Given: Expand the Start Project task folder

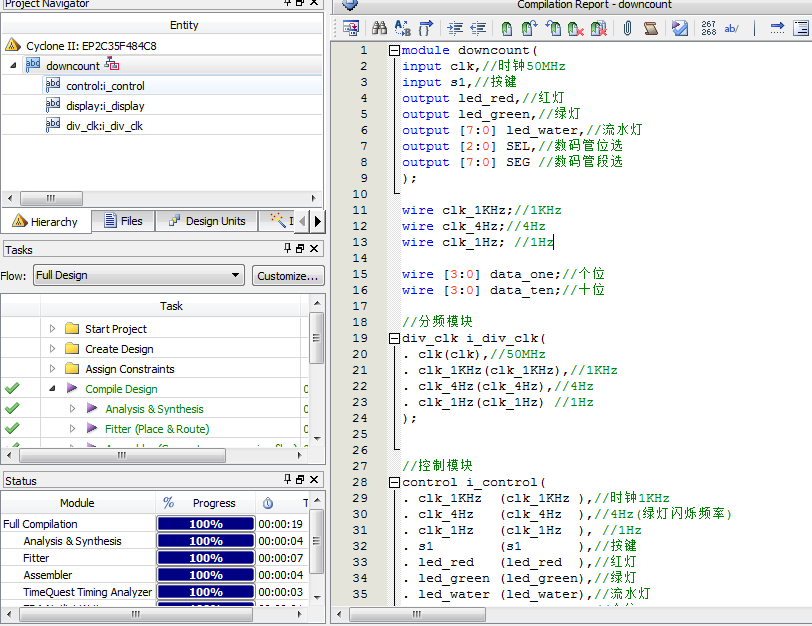Looking at the screenshot, I should [x=53, y=329].
